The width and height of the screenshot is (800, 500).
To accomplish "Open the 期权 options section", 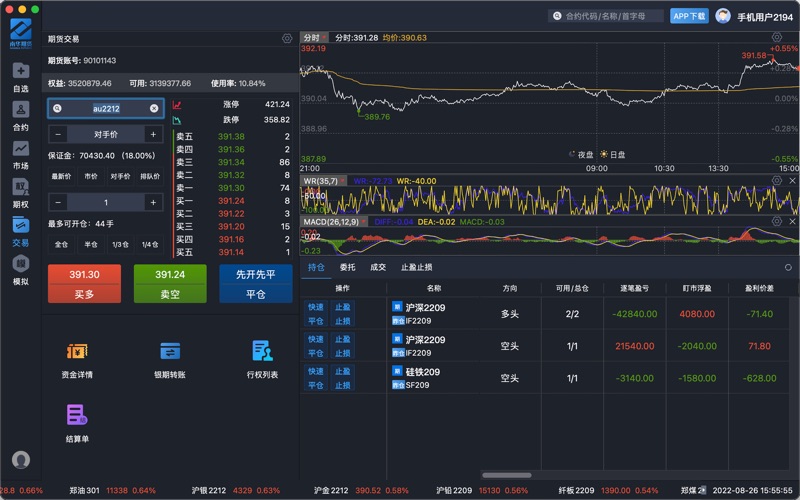I will [x=20, y=192].
